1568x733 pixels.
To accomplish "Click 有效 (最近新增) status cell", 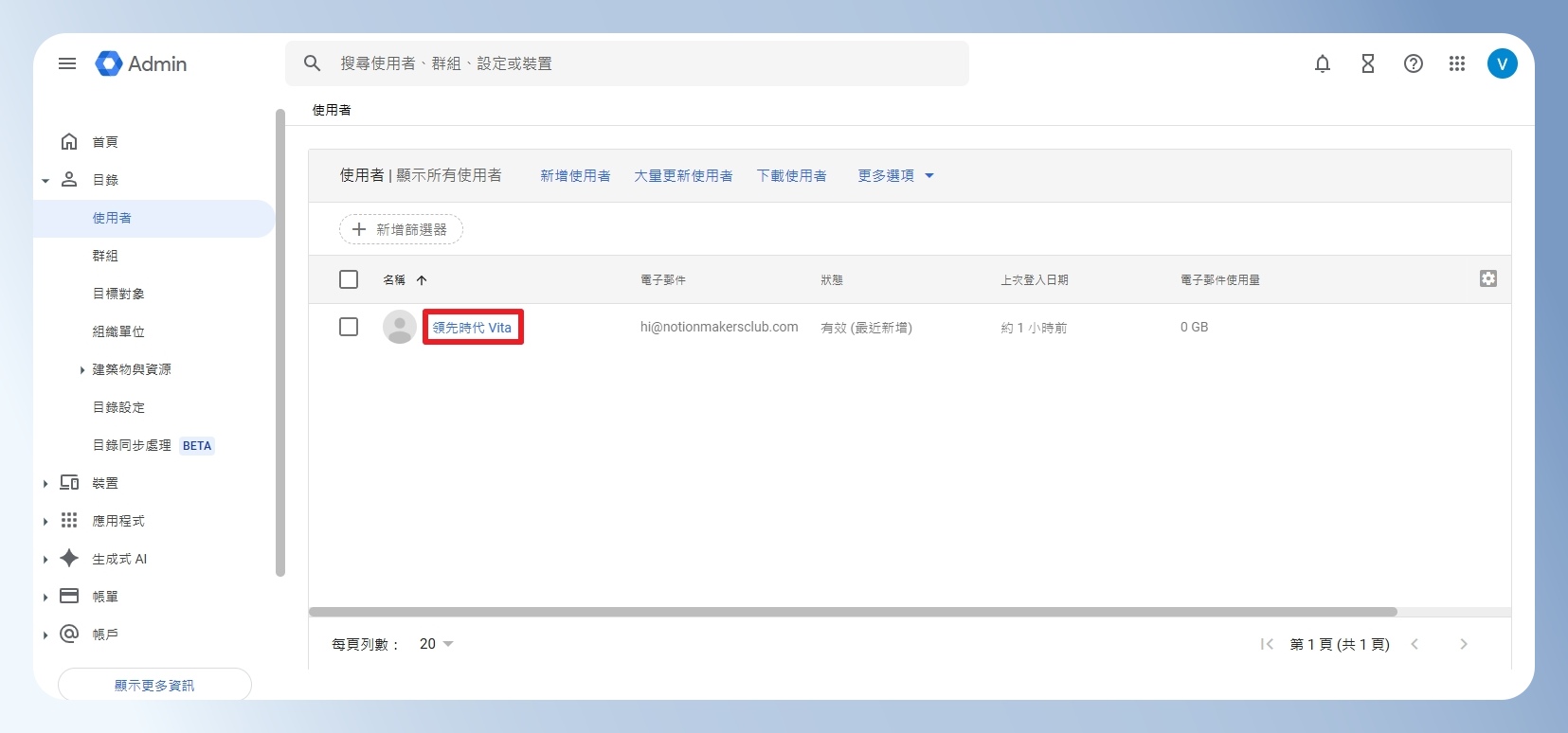I will point(867,328).
